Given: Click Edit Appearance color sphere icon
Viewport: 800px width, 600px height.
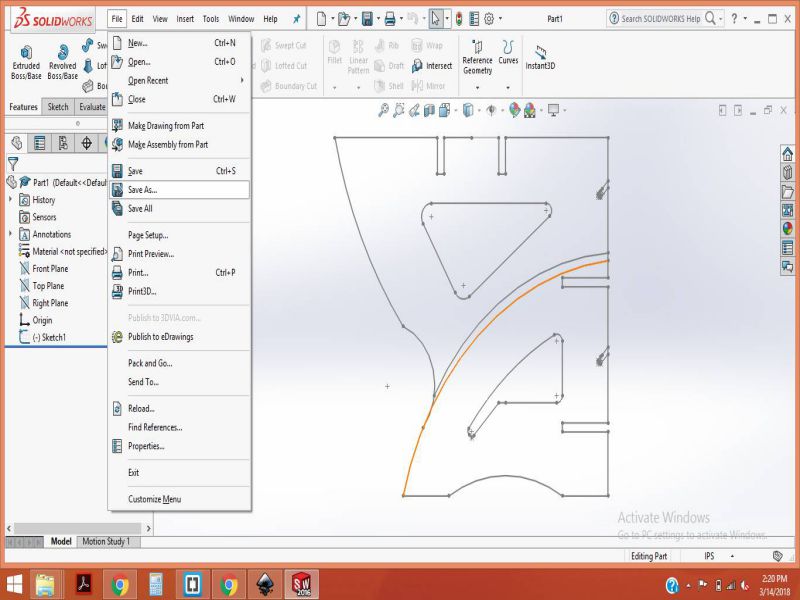Looking at the screenshot, I should 514,110.
